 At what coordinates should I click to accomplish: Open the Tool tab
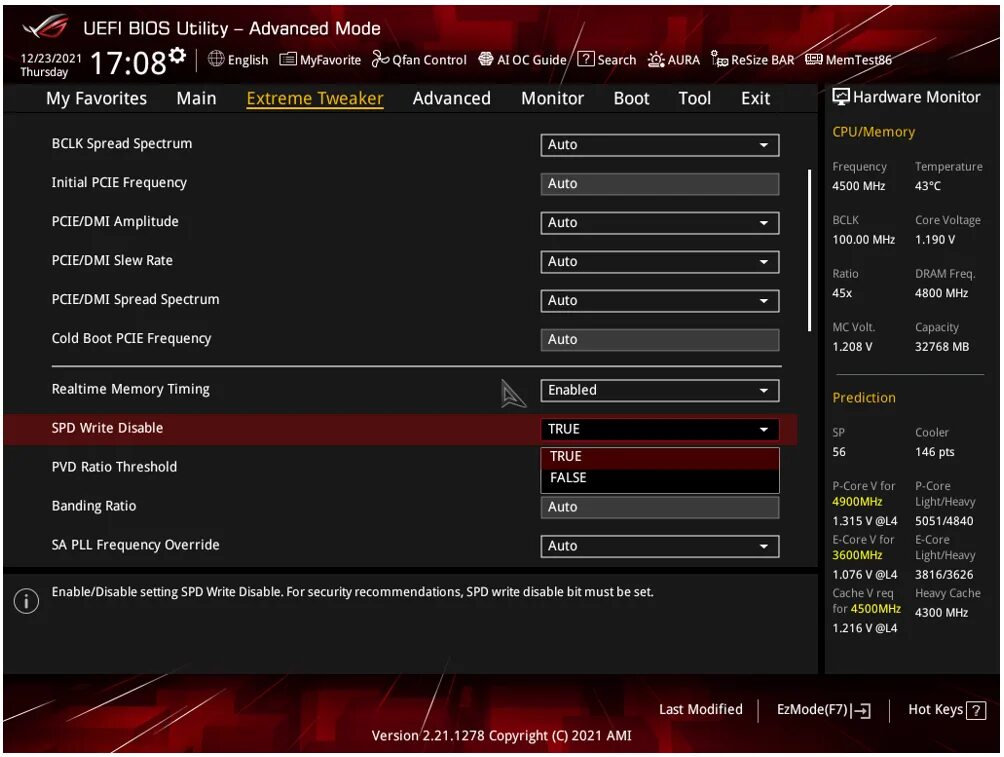pos(695,99)
